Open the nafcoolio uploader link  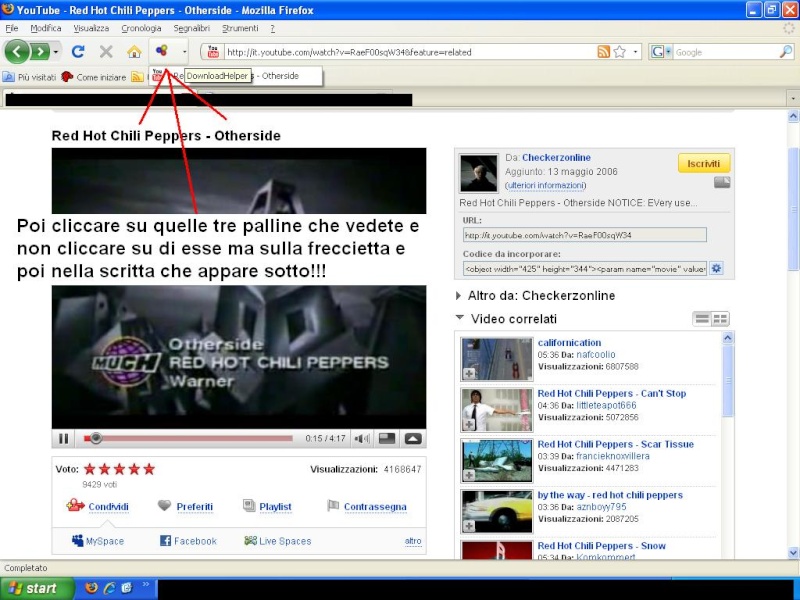point(595,354)
